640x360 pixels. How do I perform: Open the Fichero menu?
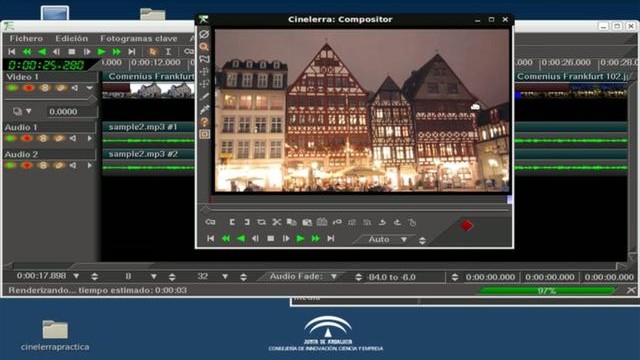(x=26, y=38)
